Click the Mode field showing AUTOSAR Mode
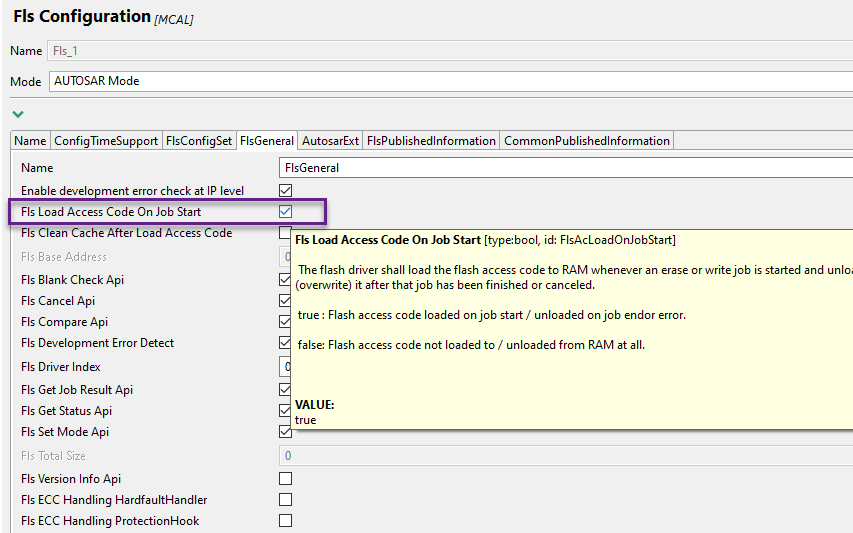 pyautogui.click(x=451, y=81)
